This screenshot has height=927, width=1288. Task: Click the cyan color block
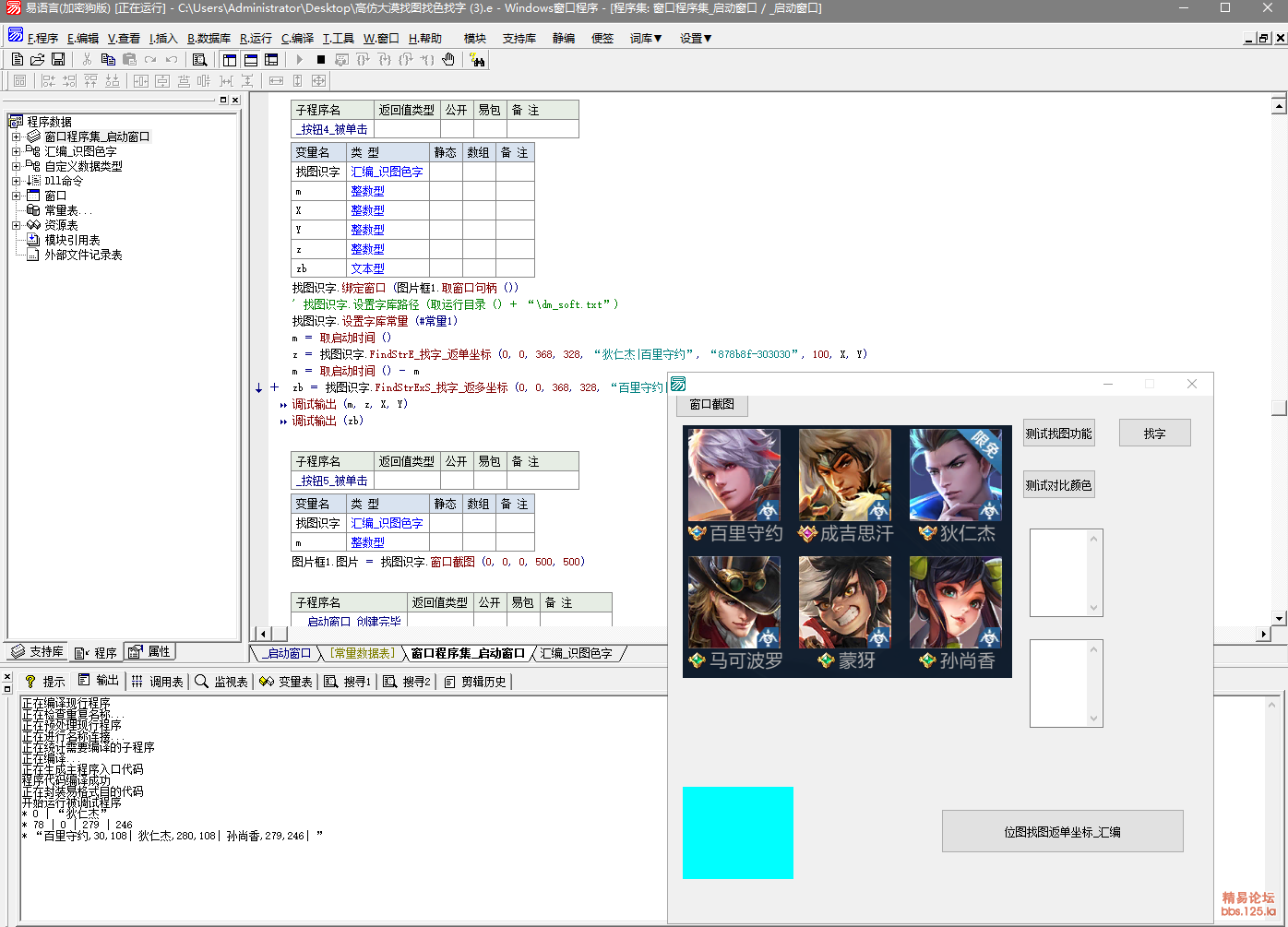point(738,833)
